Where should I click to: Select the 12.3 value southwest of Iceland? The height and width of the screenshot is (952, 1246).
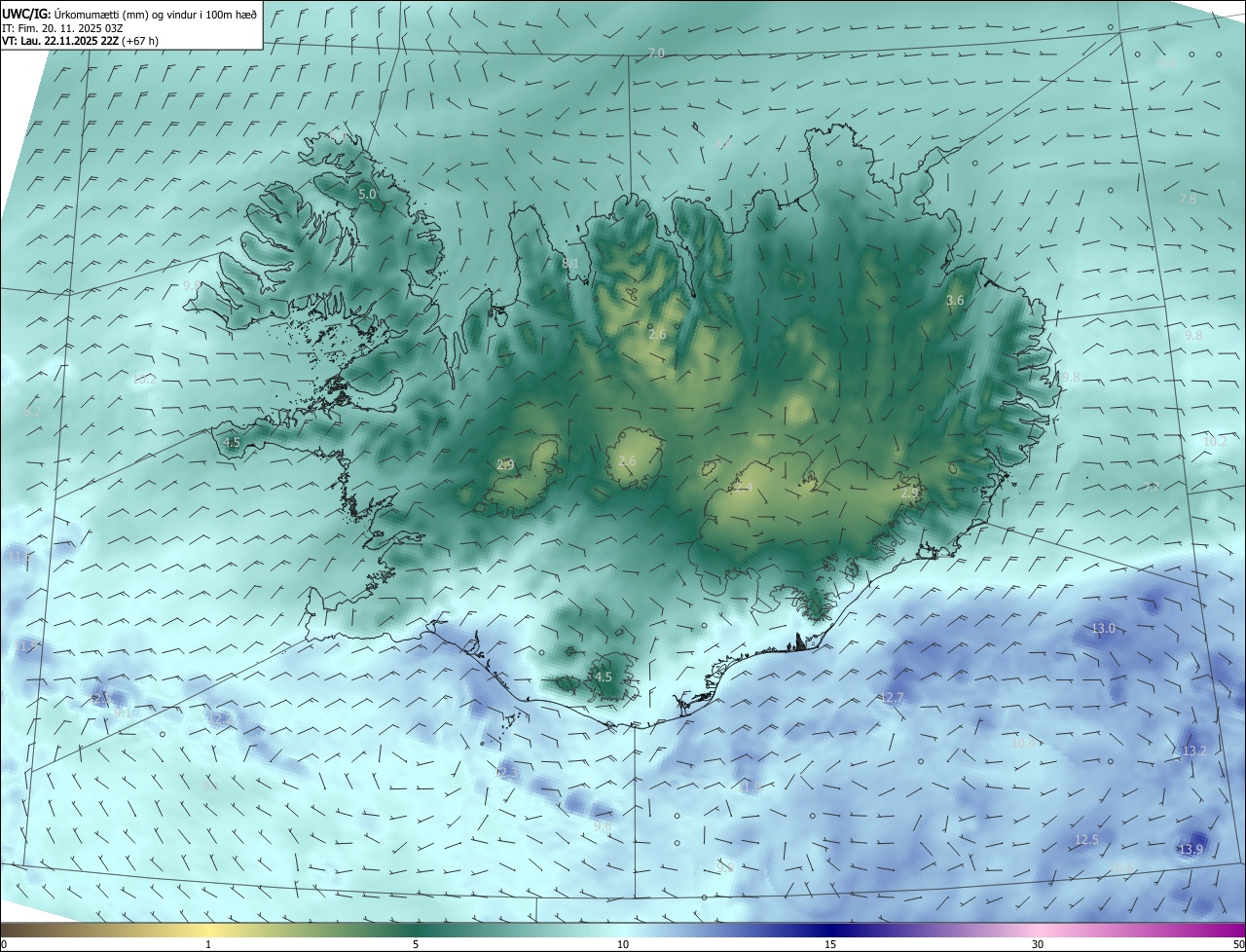coord(507,772)
